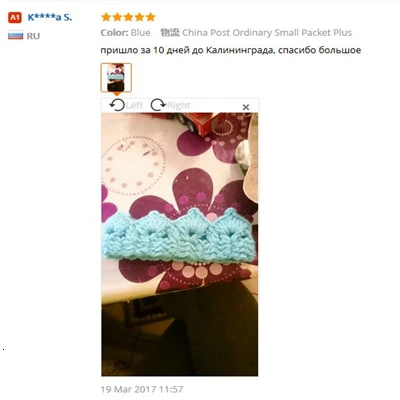Click the RU country label
The height and width of the screenshot is (400, 400).
(x=33, y=36)
